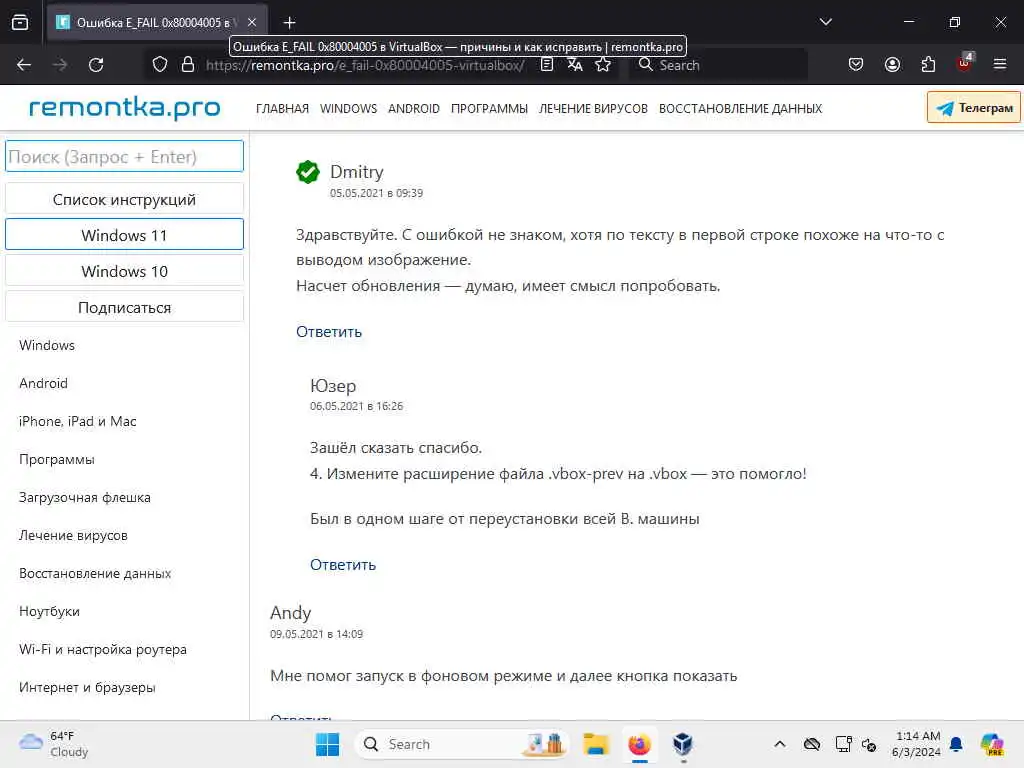The image size is (1024, 768).
Task: Open Firefox application hamburger menu
Action: tap(1000, 64)
